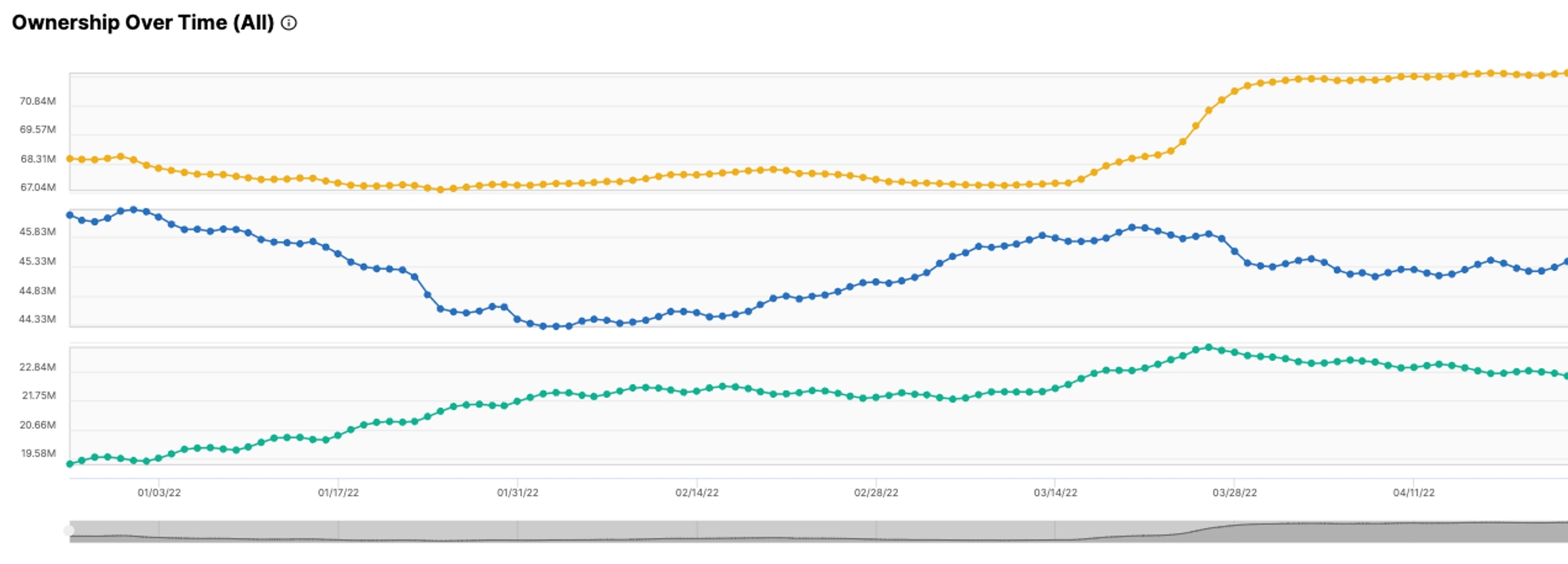The height and width of the screenshot is (564, 1568).
Task: Click the 44.33M axis value
Action: click(x=38, y=319)
